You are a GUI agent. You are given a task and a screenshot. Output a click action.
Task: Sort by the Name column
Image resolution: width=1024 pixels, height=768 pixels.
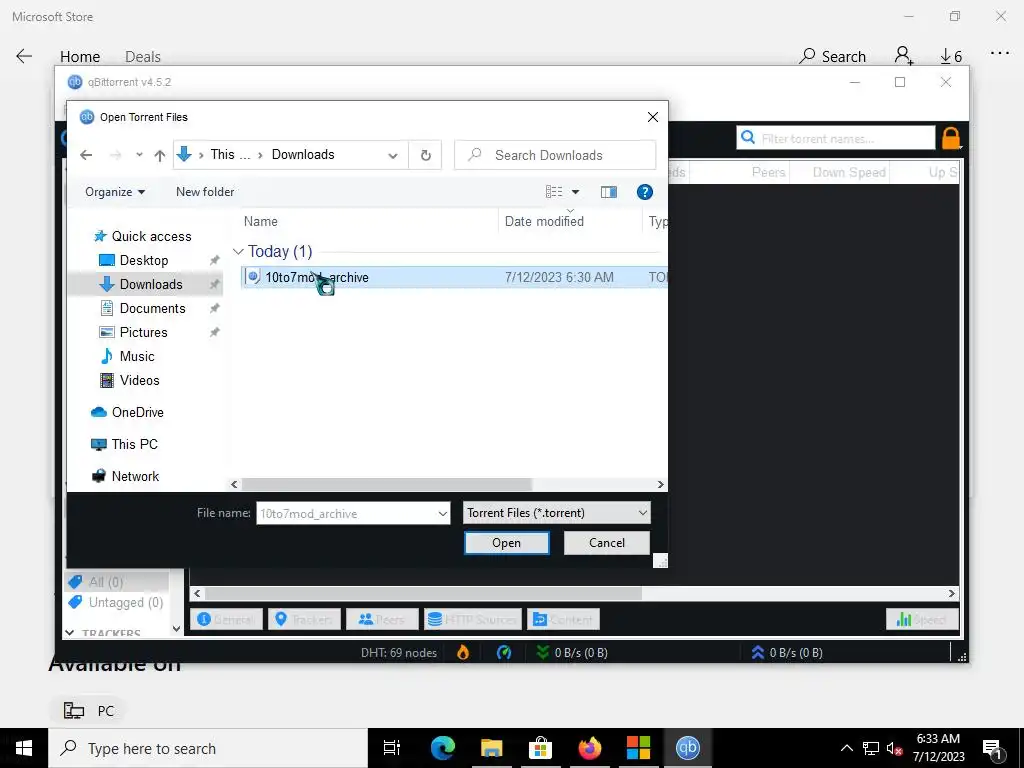[x=261, y=221]
